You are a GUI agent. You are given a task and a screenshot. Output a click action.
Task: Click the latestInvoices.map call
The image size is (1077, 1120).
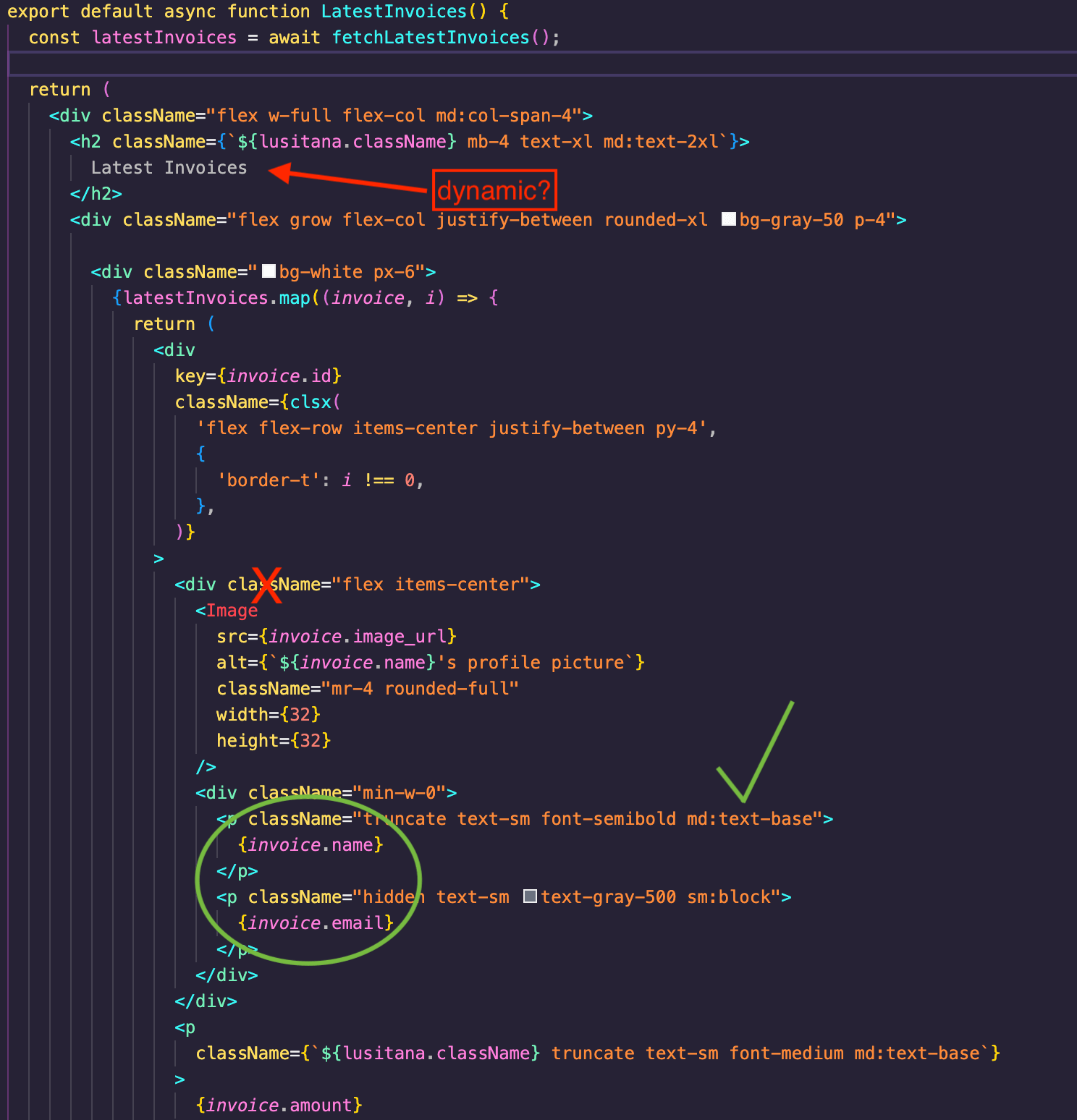217,298
